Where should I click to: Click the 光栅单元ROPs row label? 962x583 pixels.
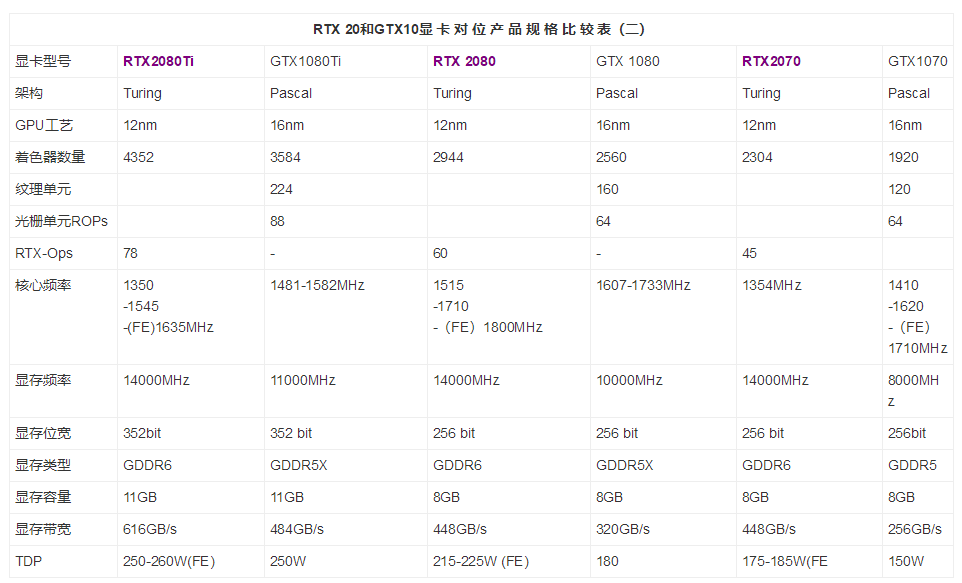pyautogui.click(x=61, y=221)
